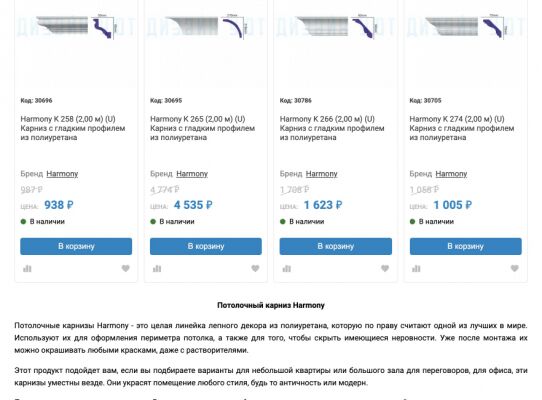The width and height of the screenshot is (542, 400).
Task: Add Harmony K 258 to comparison chart
Action: 27,268
